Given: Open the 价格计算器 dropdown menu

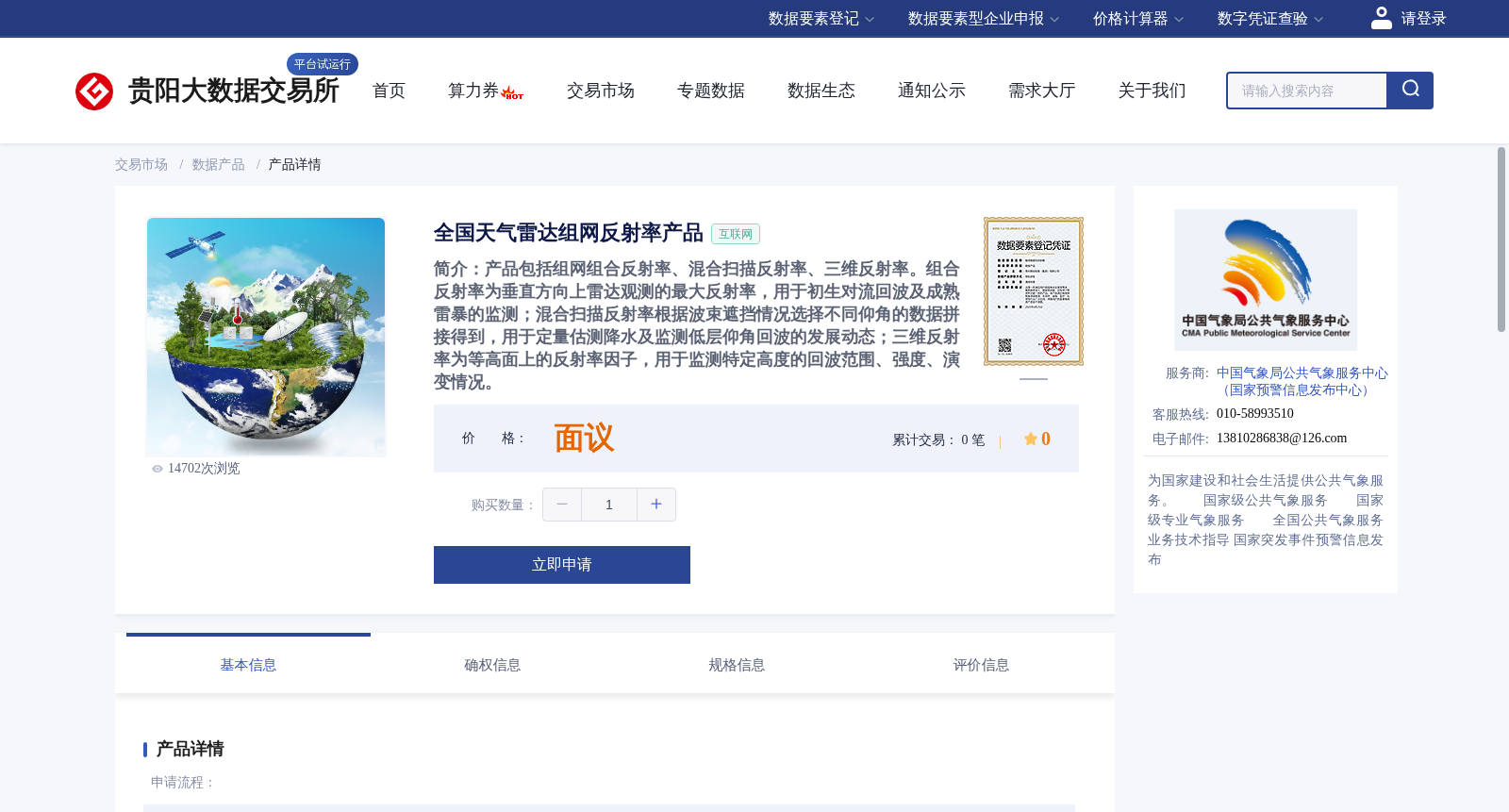Looking at the screenshot, I should pyautogui.click(x=1137, y=19).
